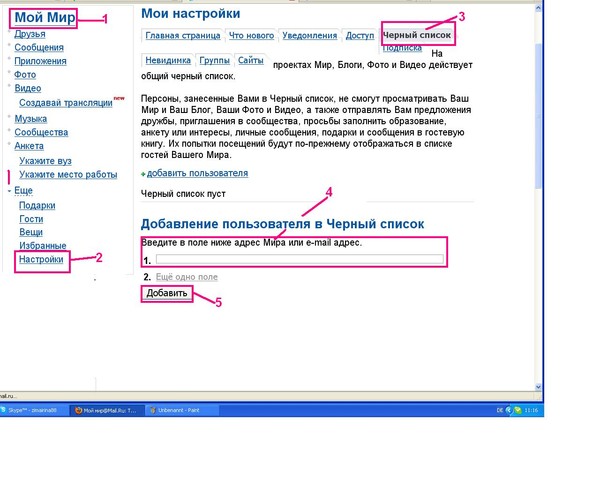Viewport: 600px width, 480px height.
Task: Click heading Добавление пользователя в Черный список
Action: 282,224
